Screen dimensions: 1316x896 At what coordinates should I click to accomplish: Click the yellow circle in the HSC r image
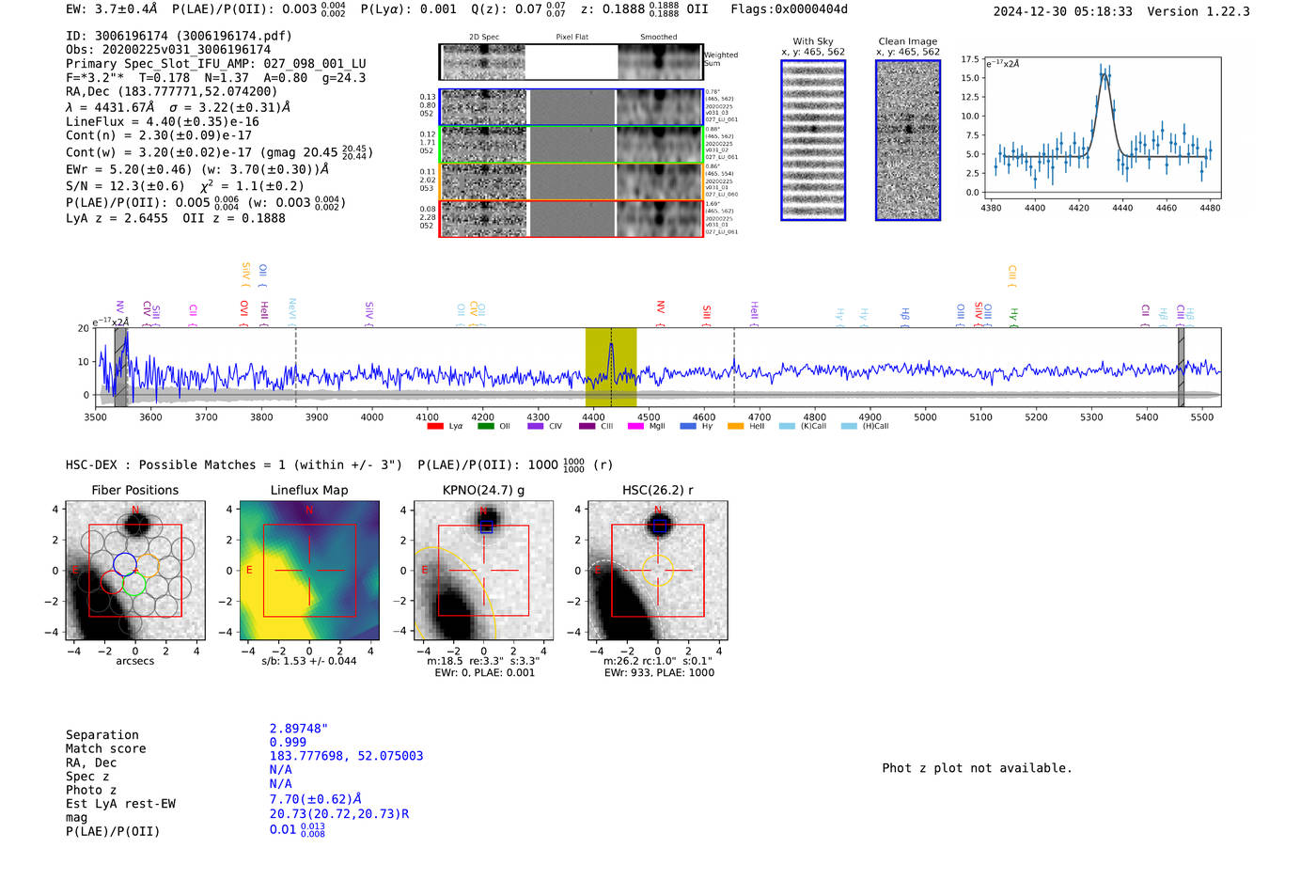(658, 570)
